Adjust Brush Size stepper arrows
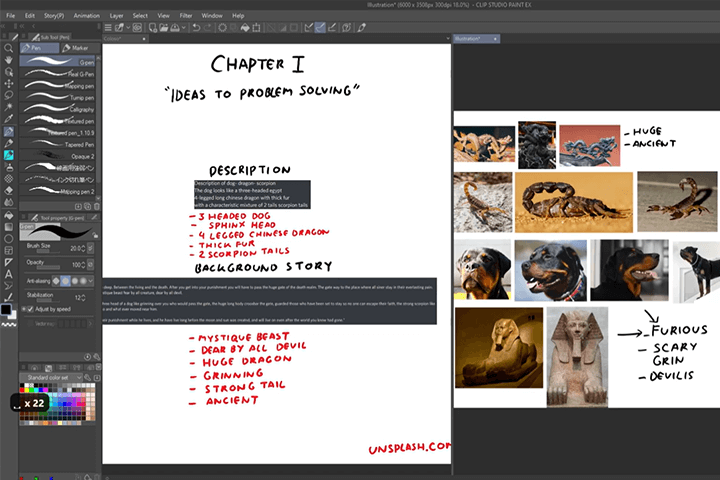The width and height of the screenshot is (720, 480). 83,248
